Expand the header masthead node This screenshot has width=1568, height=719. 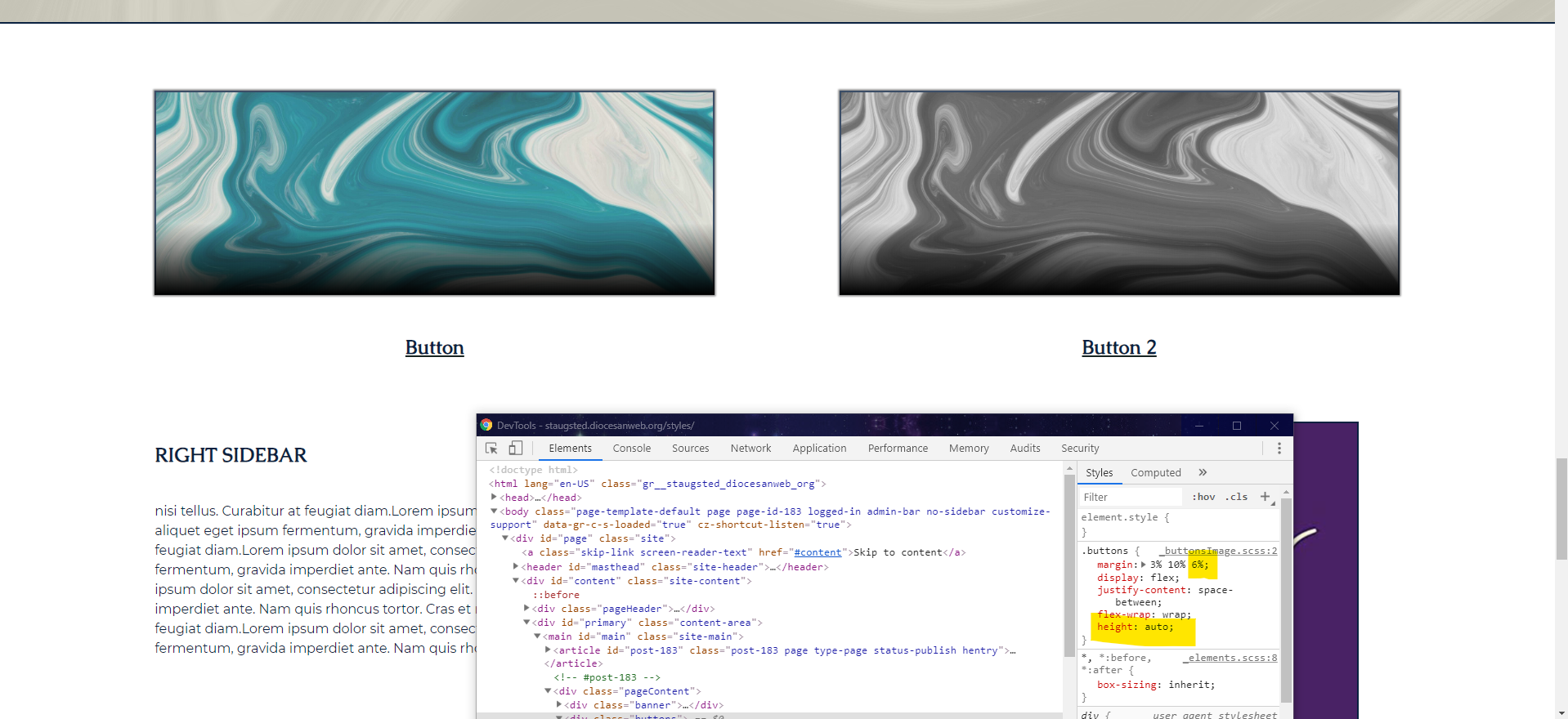(x=516, y=566)
